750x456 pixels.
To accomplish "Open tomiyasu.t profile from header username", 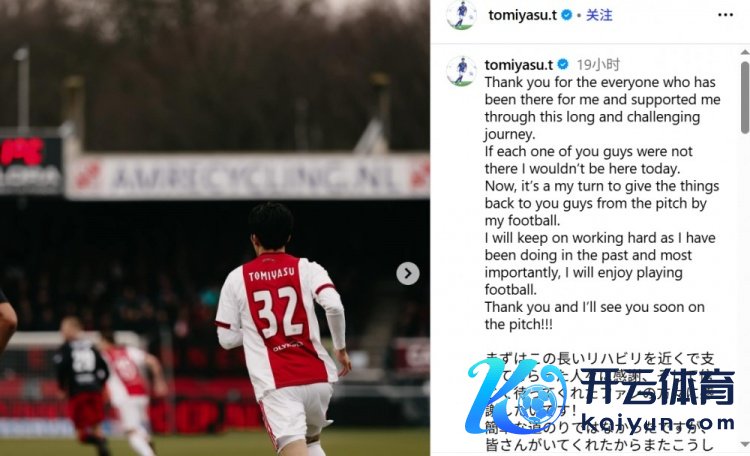I will [522, 15].
